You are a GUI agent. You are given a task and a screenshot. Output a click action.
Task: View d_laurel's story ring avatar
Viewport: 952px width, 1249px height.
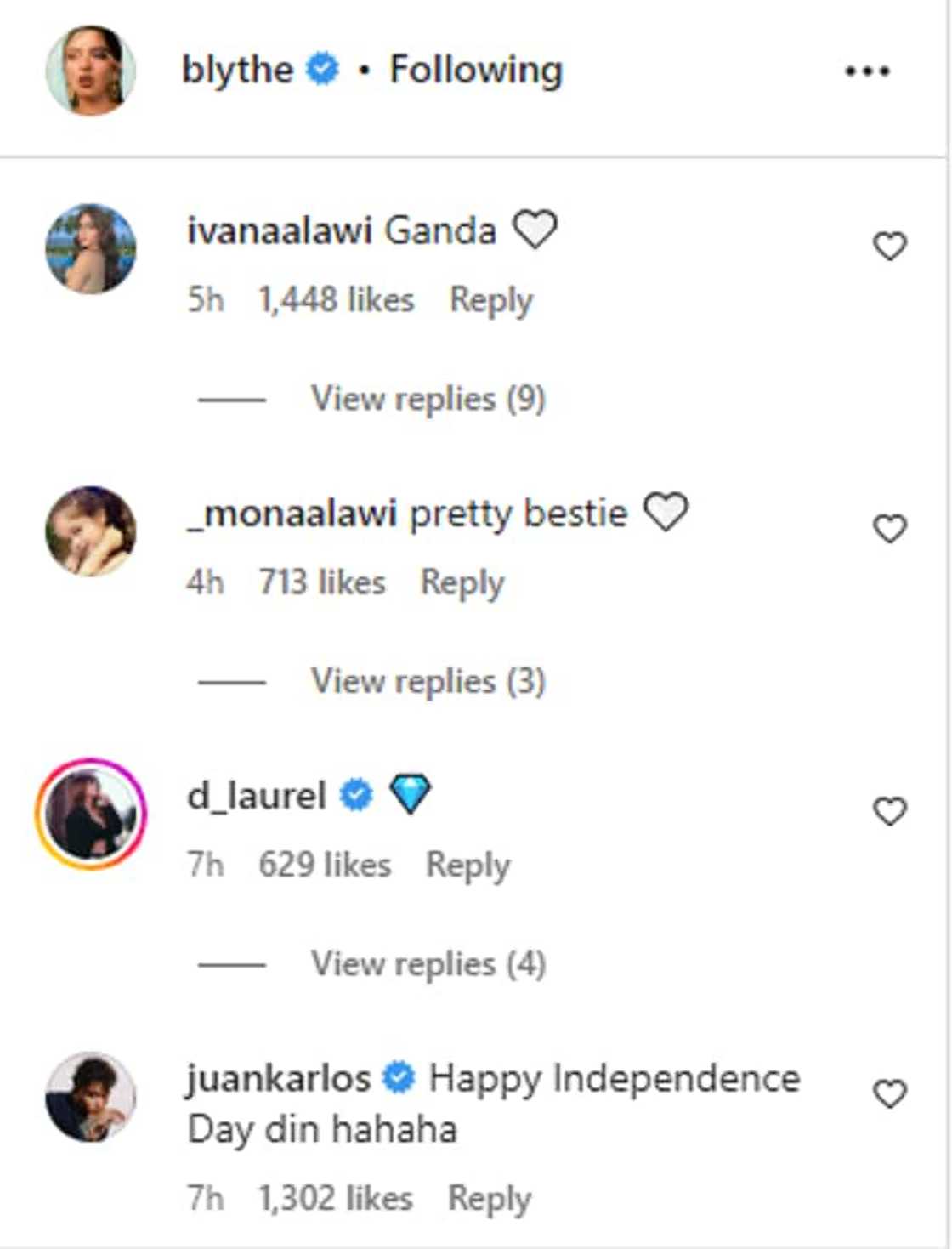coord(90,813)
